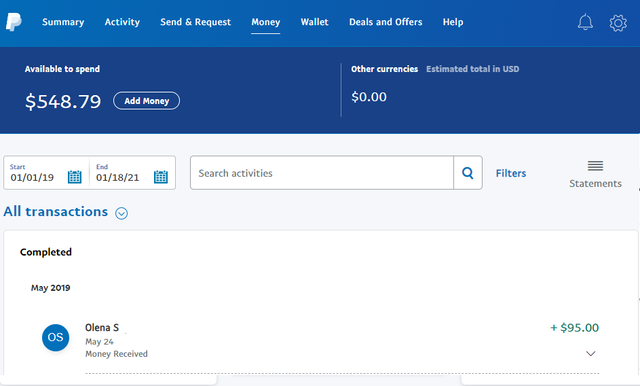Open Deals and Offers
This screenshot has height=386, width=640.
[386, 22]
